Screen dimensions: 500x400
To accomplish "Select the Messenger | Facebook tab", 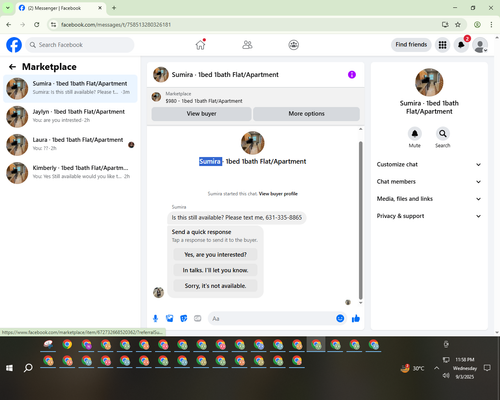I will [60, 8].
